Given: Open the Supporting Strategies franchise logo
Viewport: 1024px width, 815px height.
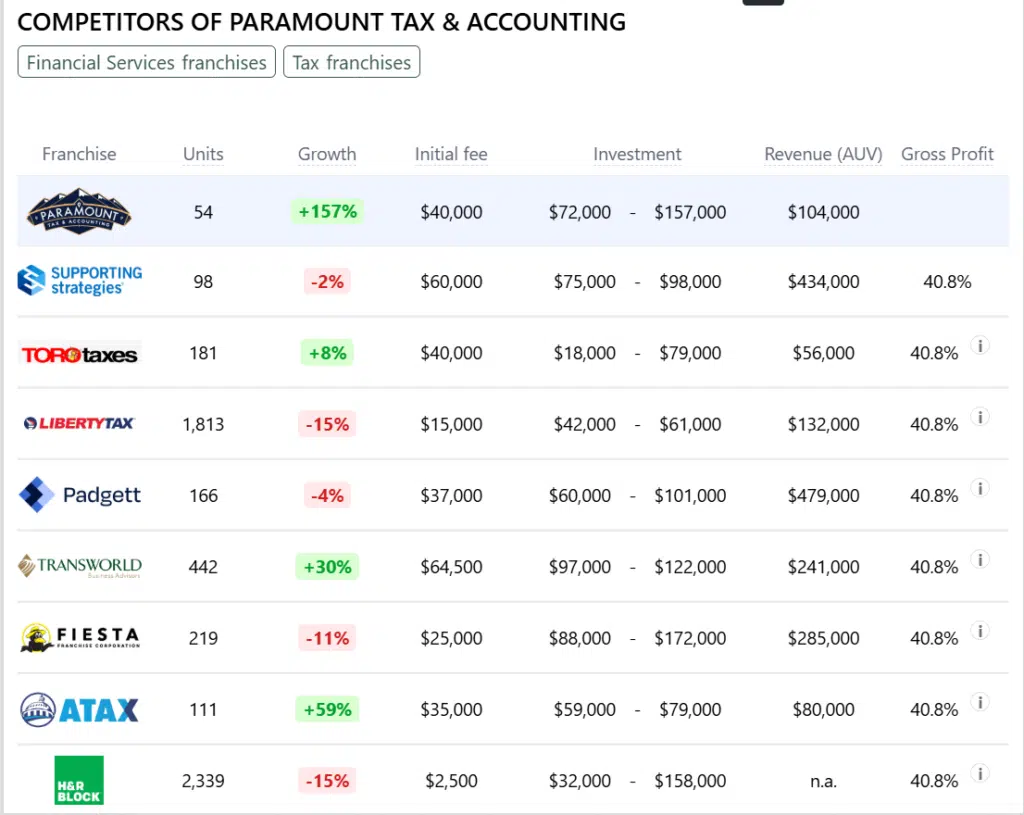Looking at the screenshot, I should click(80, 281).
